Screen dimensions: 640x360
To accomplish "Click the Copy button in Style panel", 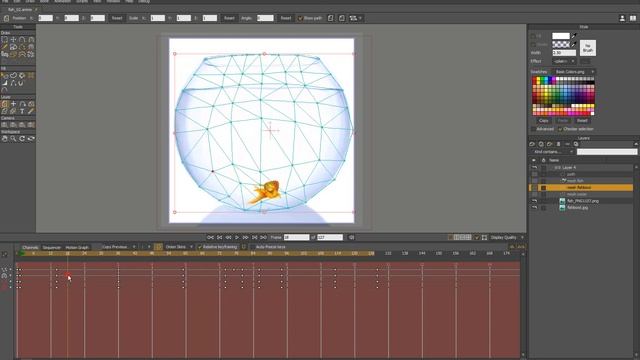I will [x=543, y=121].
